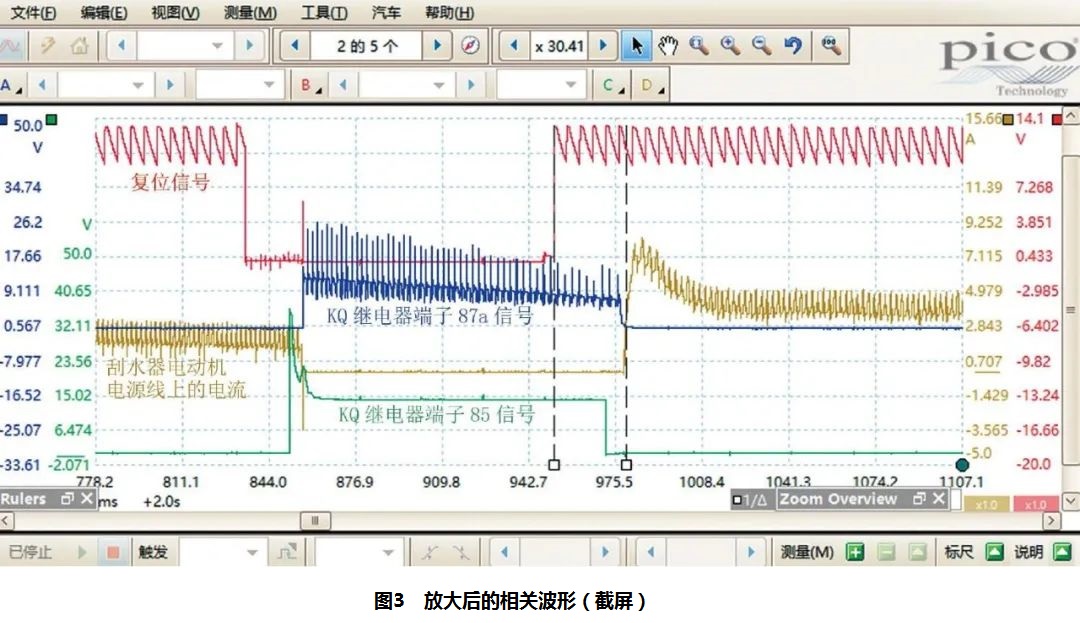
Task: Open Channel D options button
Action: pos(652,86)
